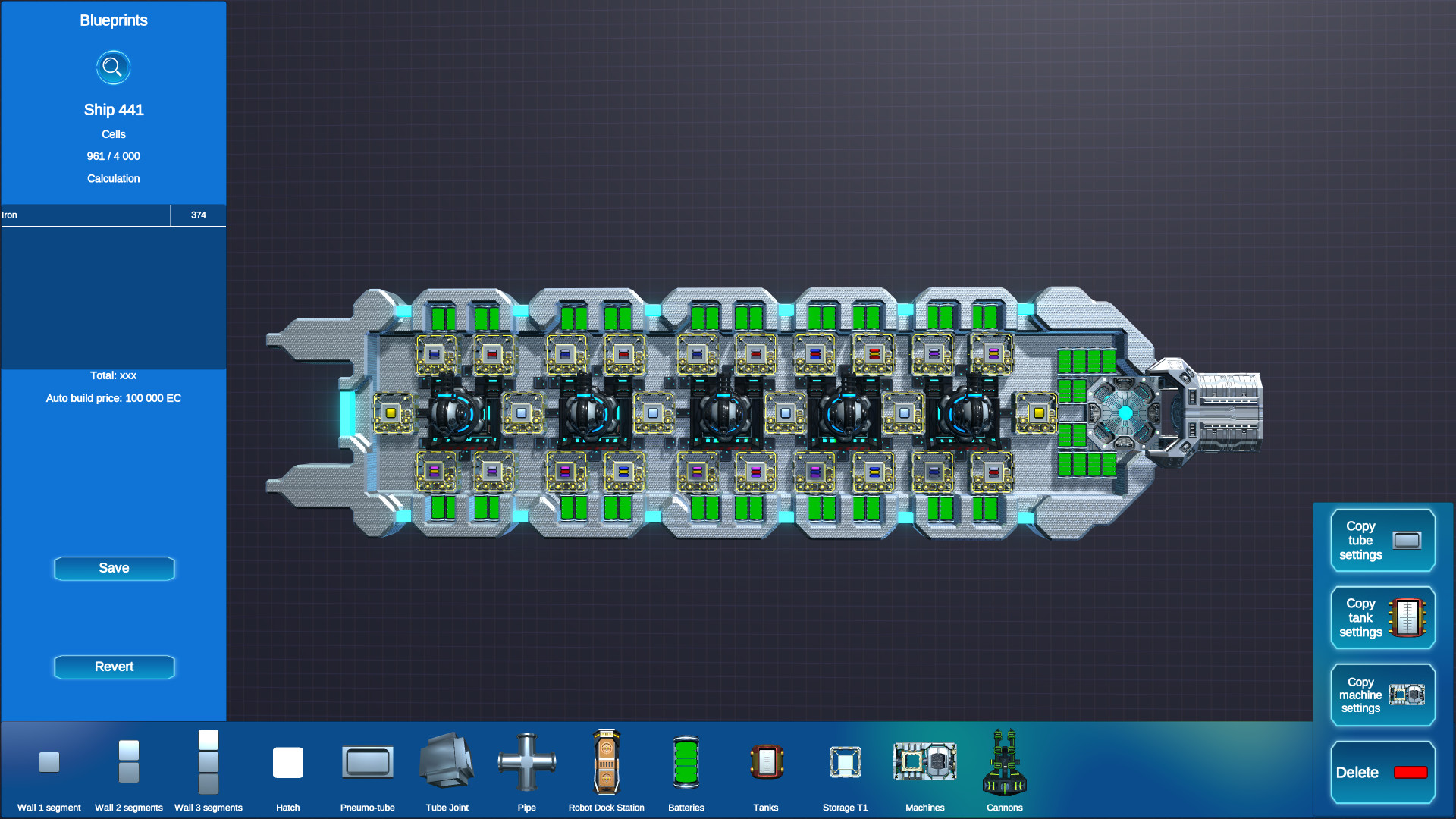Select the Wall 1 segment tool
The image size is (1456, 819).
pyautogui.click(x=49, y=762)
